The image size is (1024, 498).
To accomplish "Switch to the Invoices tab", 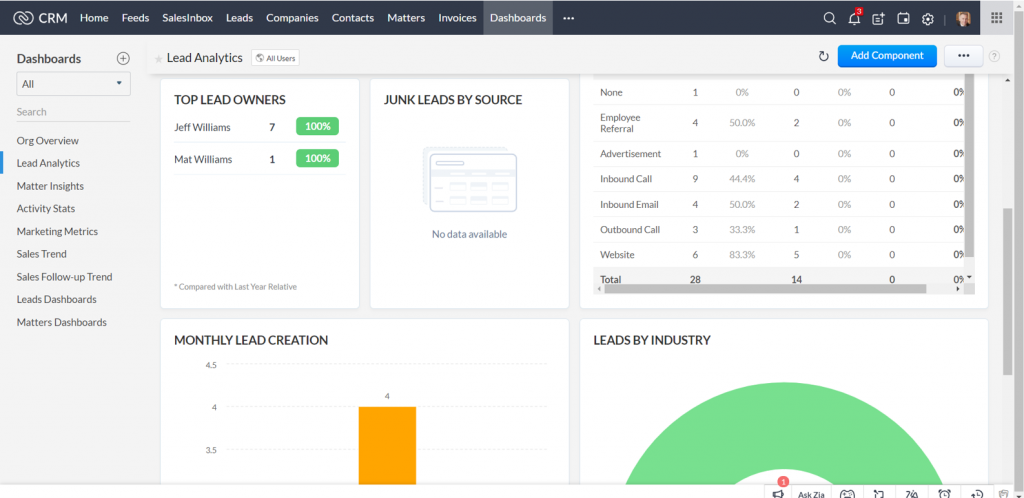I will pyautogui.click(x=457, y=18).
